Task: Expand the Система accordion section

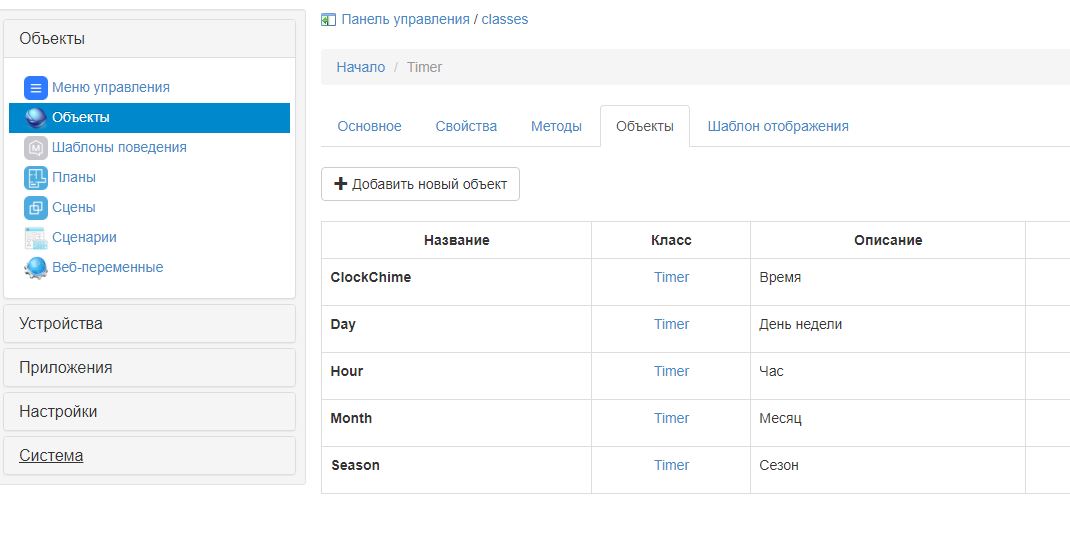Action: click(51, 456)
